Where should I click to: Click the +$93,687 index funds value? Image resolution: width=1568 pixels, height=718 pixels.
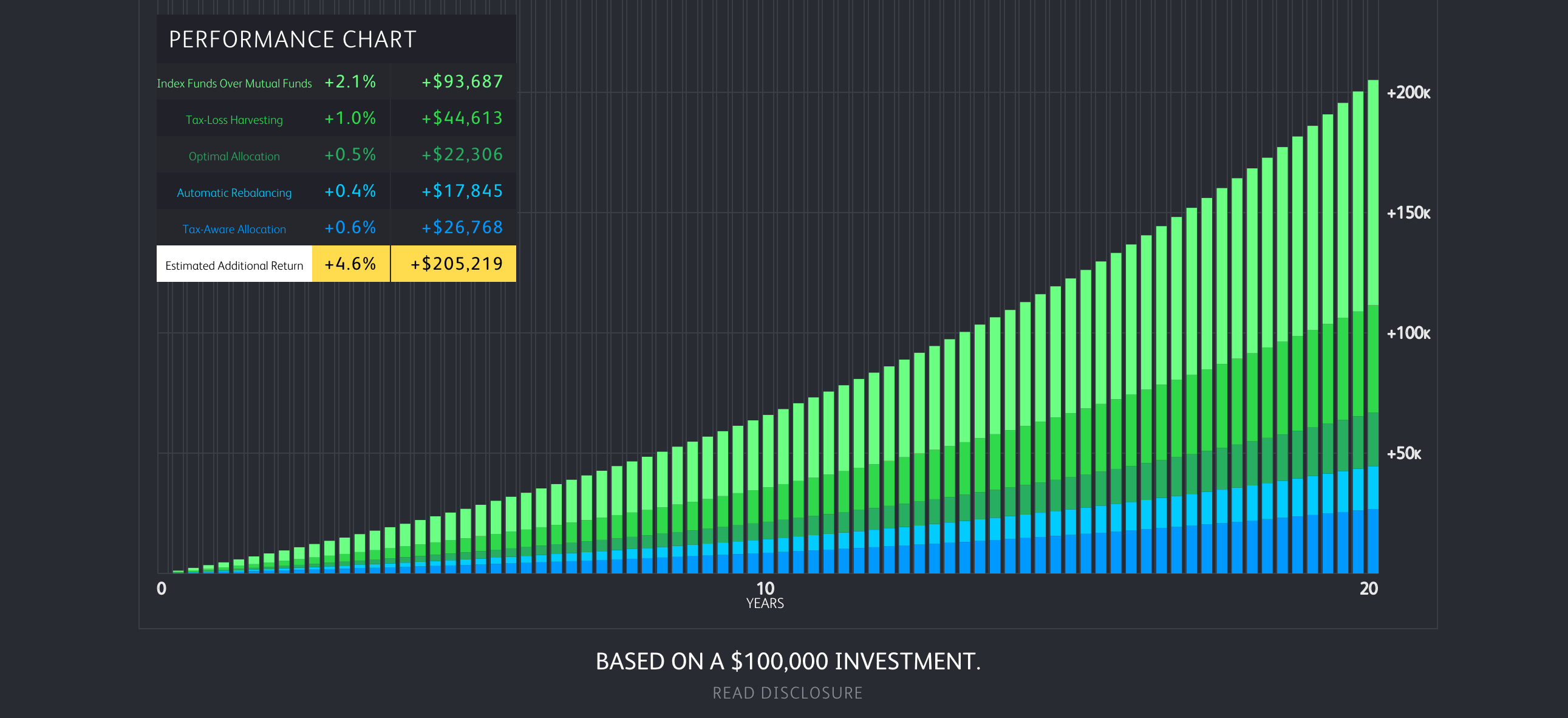(x=462, y=81)
